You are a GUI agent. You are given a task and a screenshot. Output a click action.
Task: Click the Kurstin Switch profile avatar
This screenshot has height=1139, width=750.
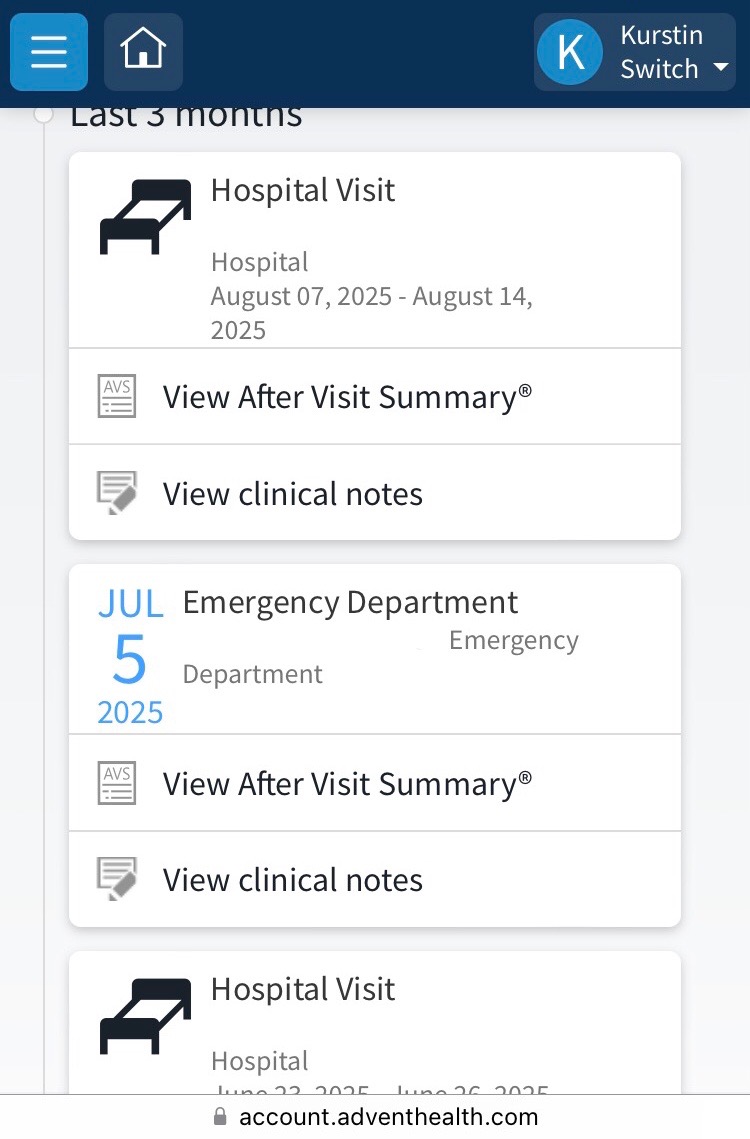[570, 52]
